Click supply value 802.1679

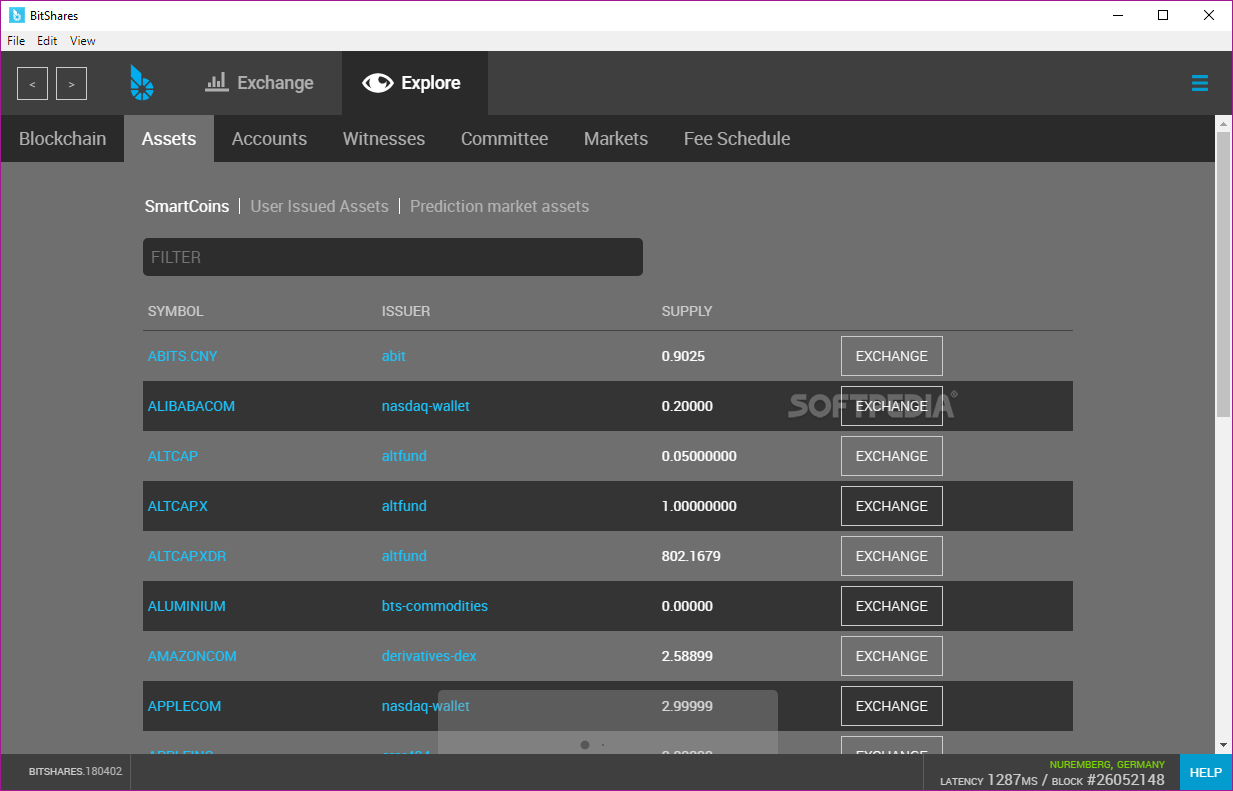pyautogui.click(x=691, y=556)
